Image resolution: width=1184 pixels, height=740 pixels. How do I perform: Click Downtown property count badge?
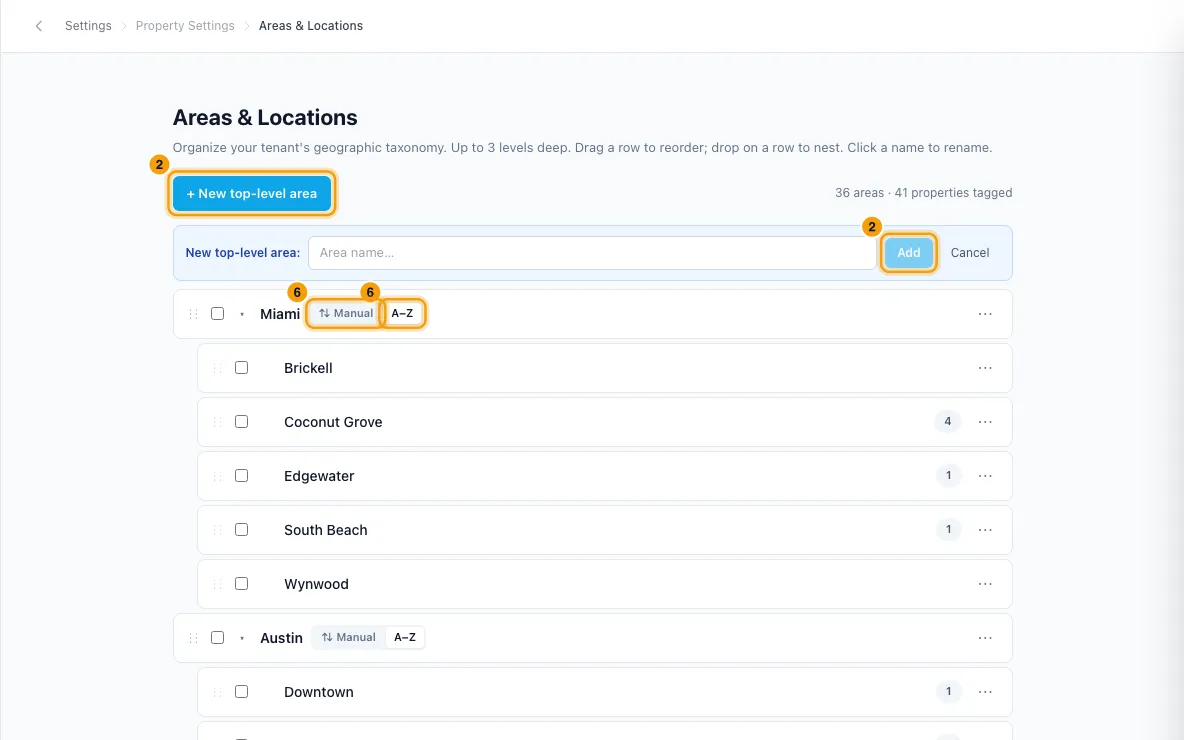pyautogui.click(x=948, y=692)
